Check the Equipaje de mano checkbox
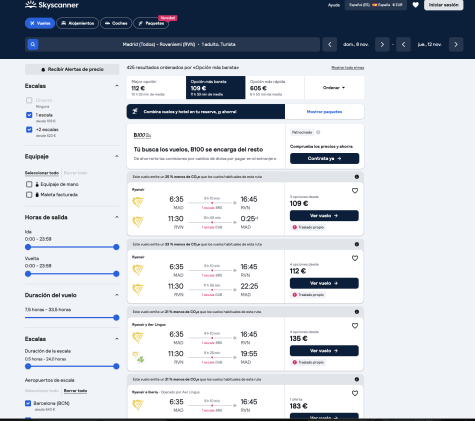 29,184
